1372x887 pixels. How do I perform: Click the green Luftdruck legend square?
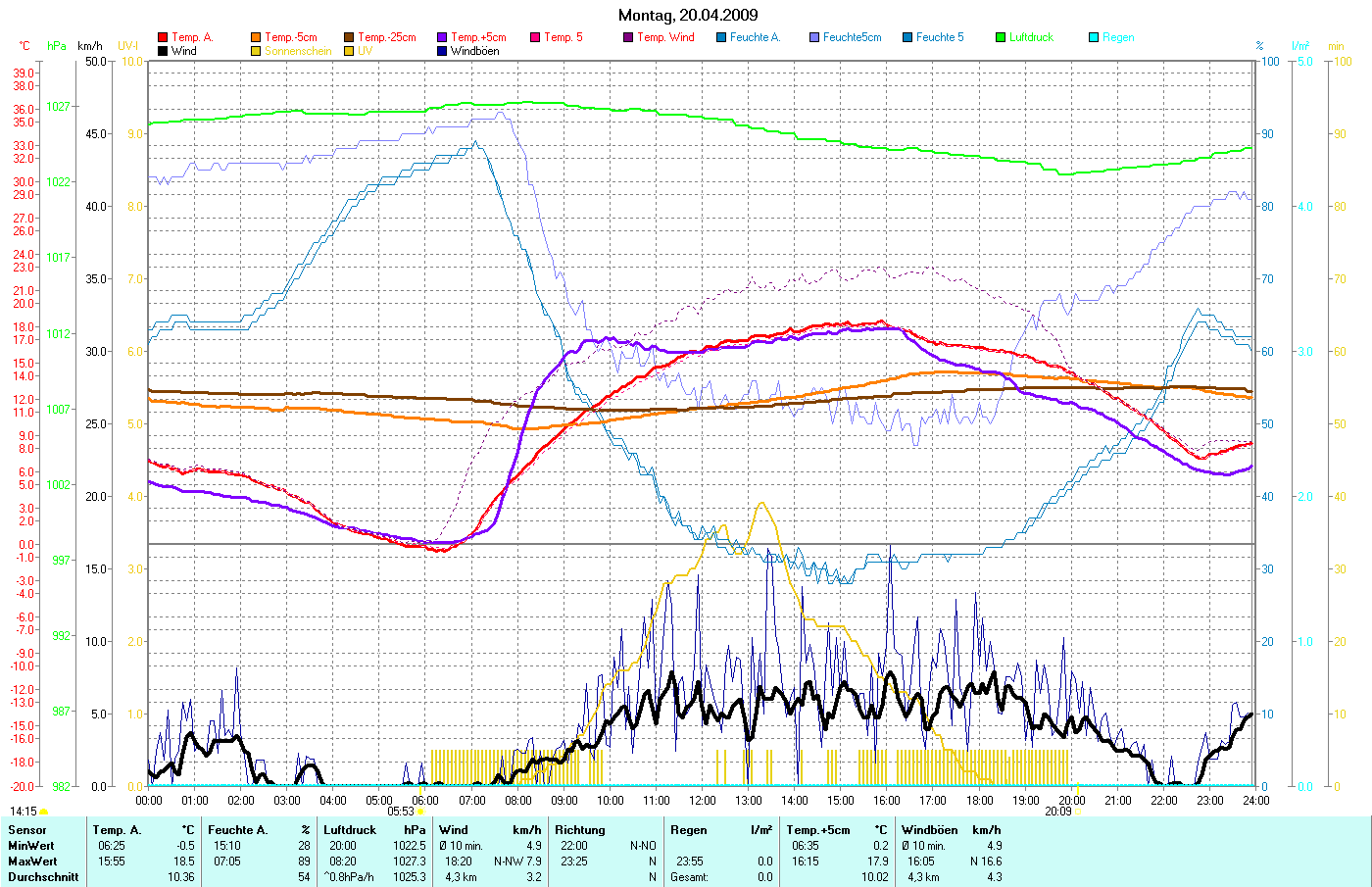click(x=1001, y=37)
